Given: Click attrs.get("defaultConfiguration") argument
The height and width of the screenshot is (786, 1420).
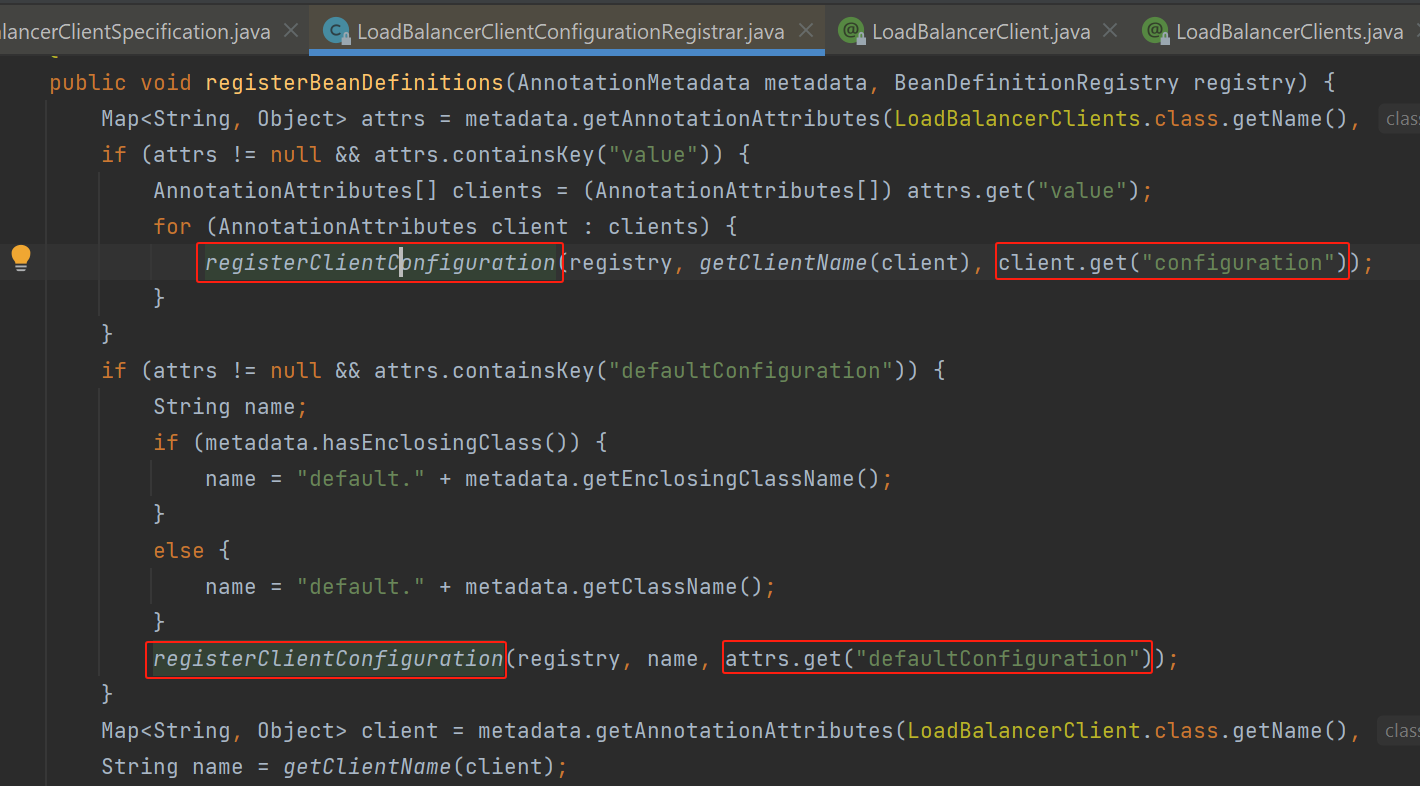Looking at the screenshot, I should [938, 658].
